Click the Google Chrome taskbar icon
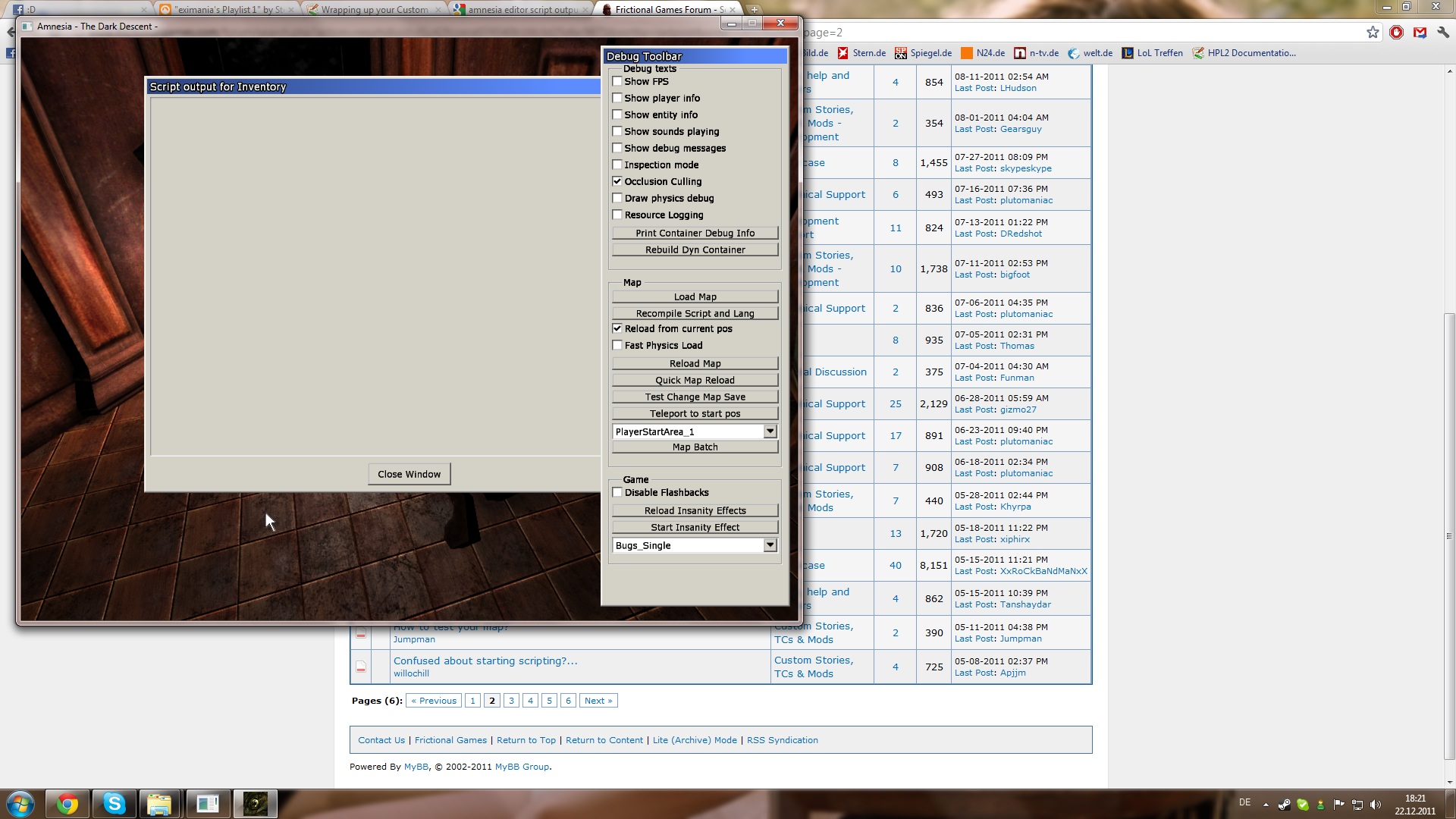This screenshot has height=819, width=1456. 67,804
